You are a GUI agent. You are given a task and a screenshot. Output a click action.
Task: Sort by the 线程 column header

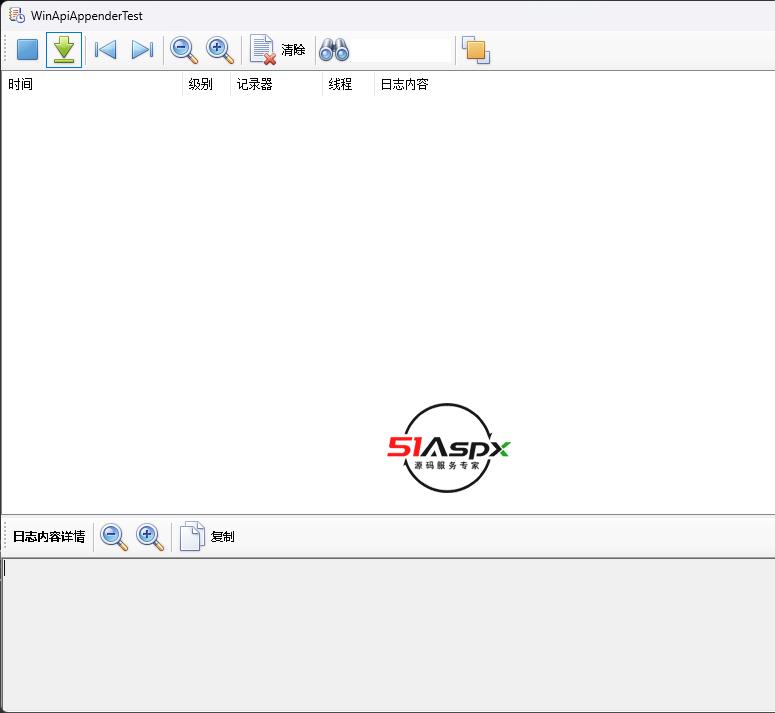point(348,84)
